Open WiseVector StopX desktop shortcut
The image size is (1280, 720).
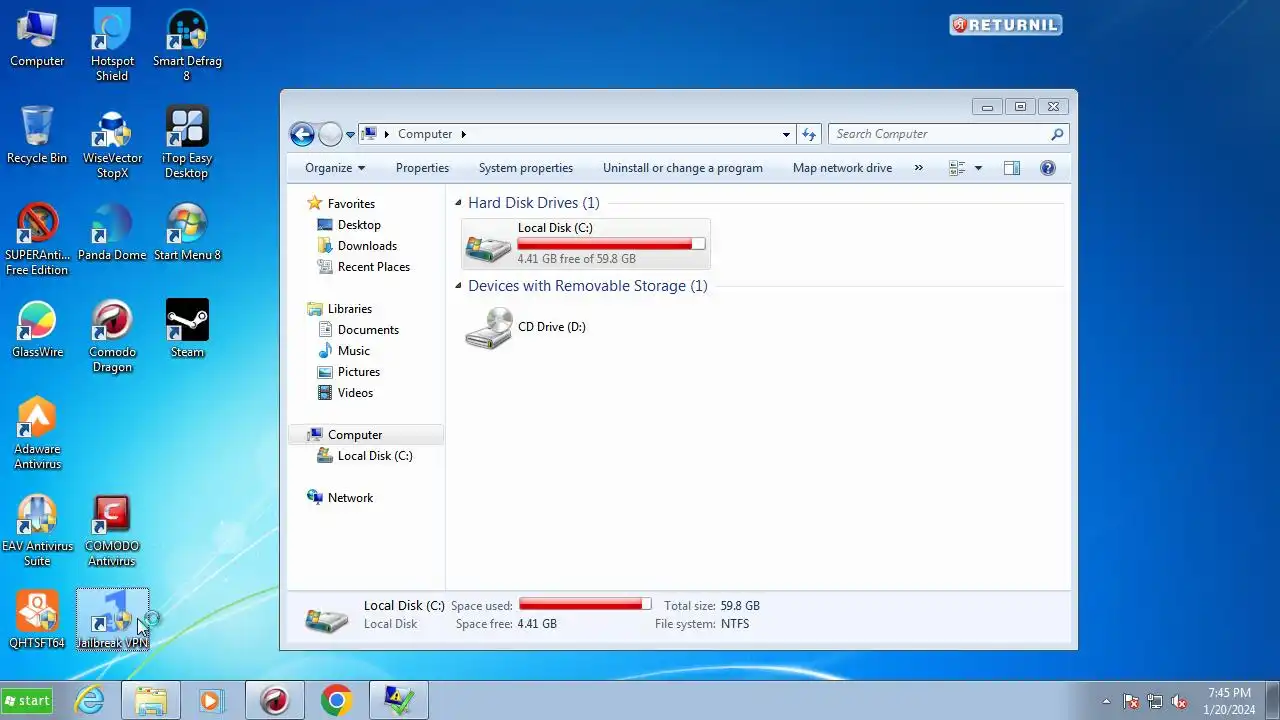pos(112,142)
